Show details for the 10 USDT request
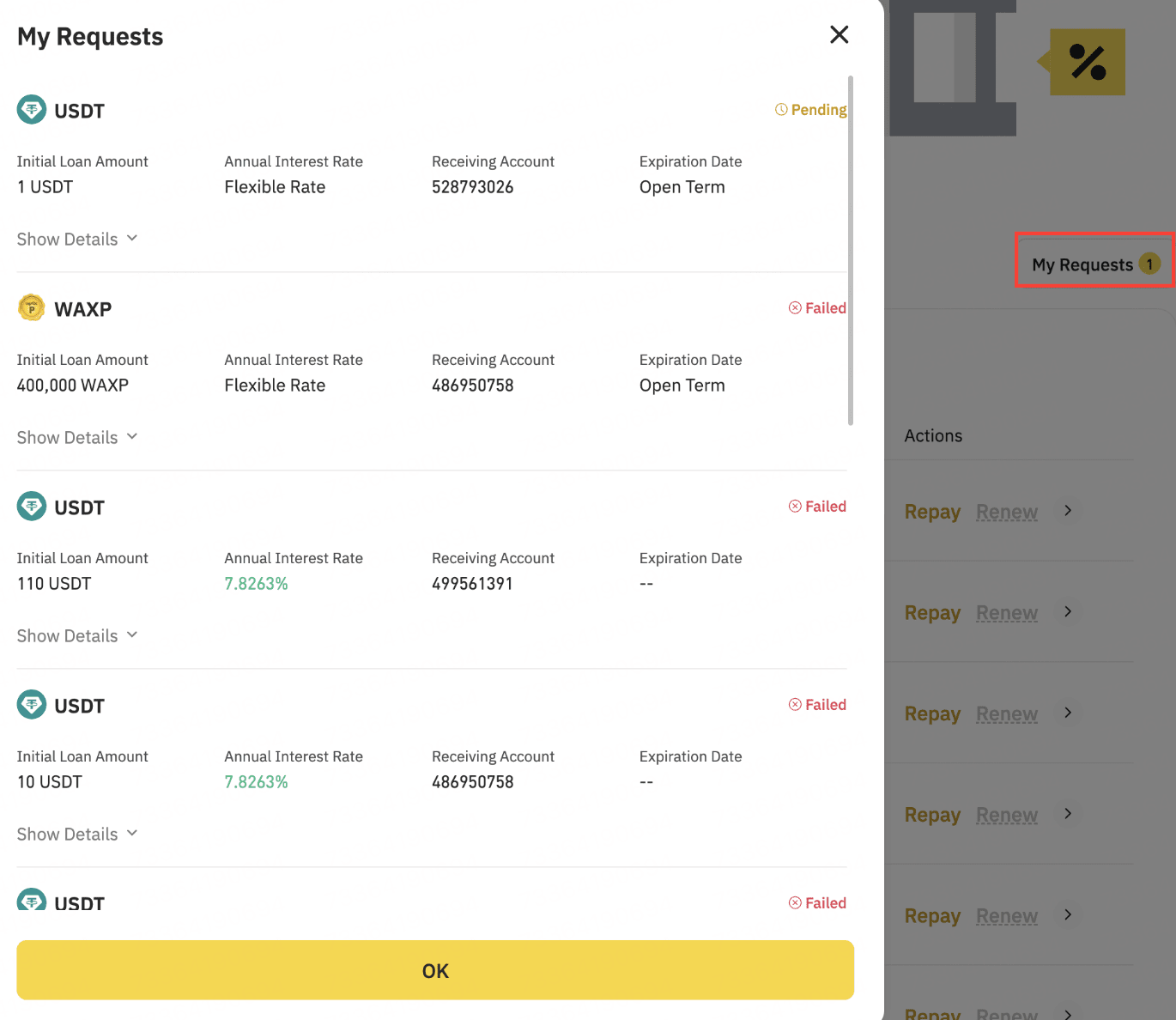Image resolution: width=1176 pixels, height=1020 pixels. click(77, 834)
